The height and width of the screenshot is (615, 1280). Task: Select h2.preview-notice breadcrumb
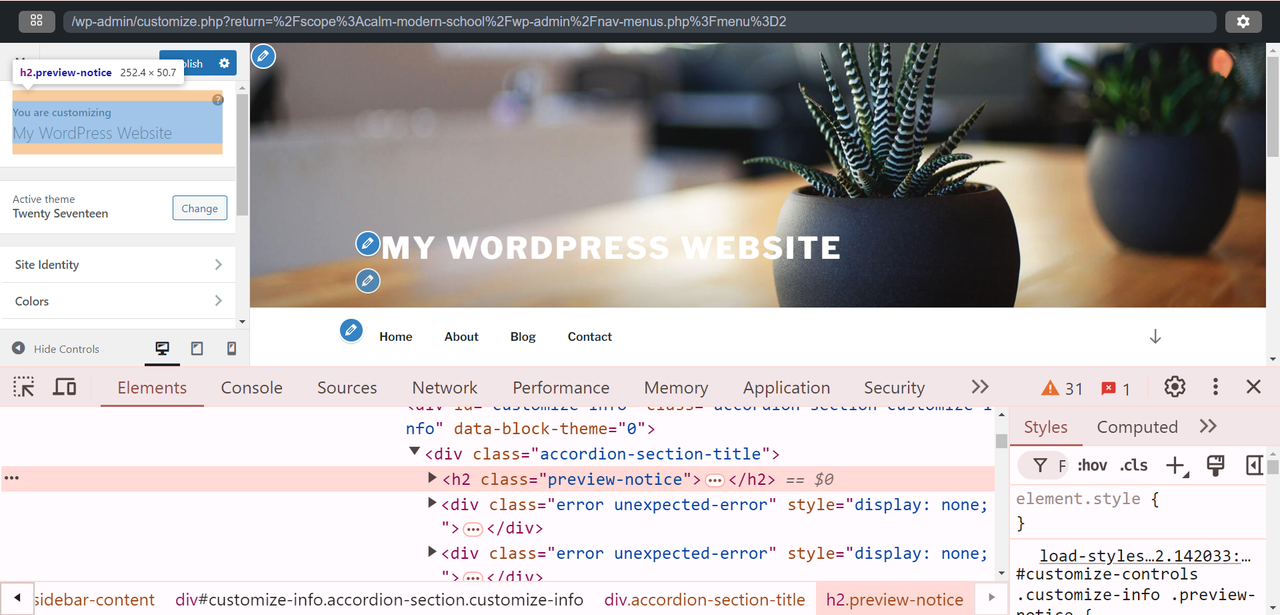click(x=895, y=600)
